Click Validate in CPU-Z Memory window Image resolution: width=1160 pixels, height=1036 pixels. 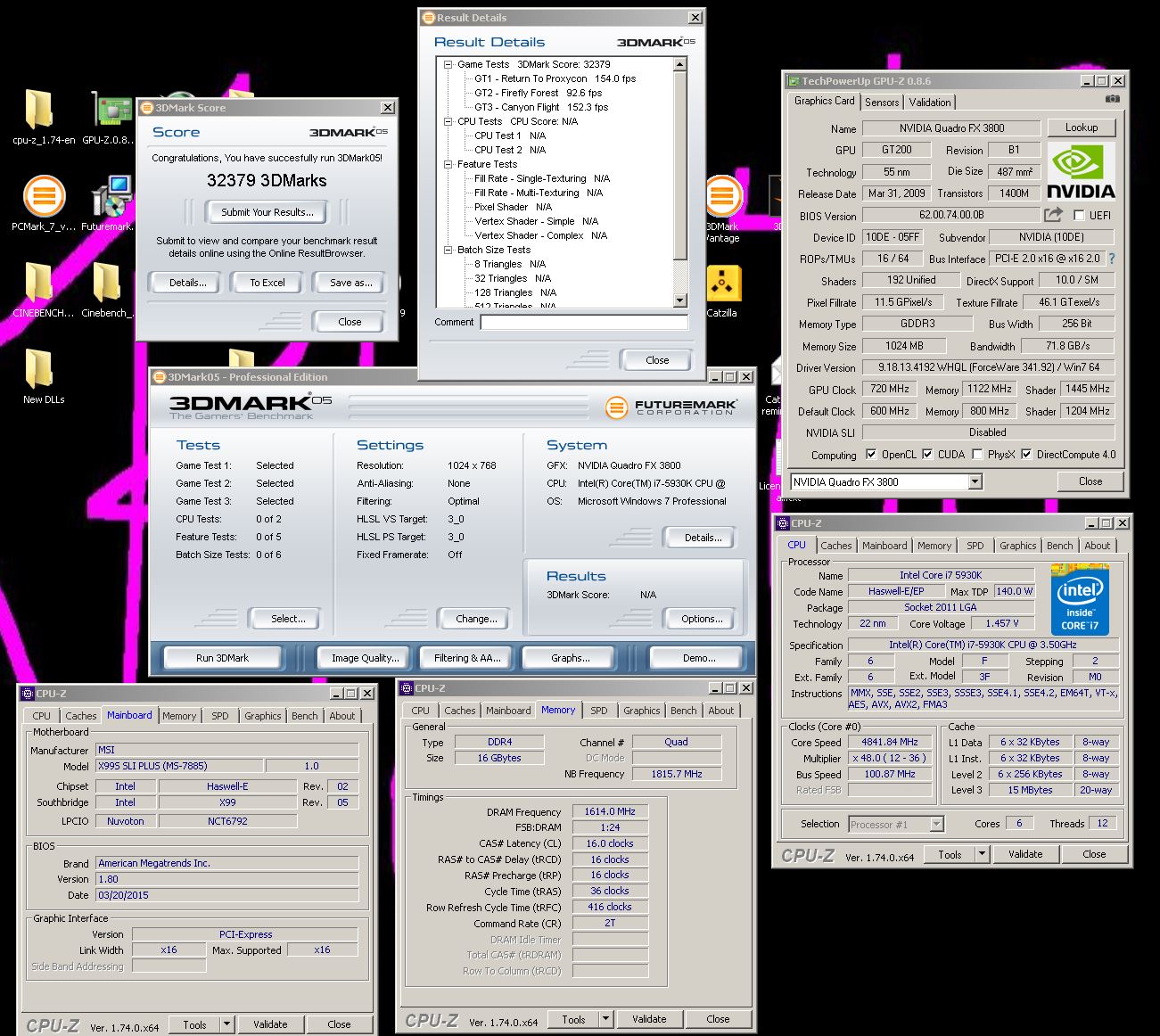tap(648, 1019)
